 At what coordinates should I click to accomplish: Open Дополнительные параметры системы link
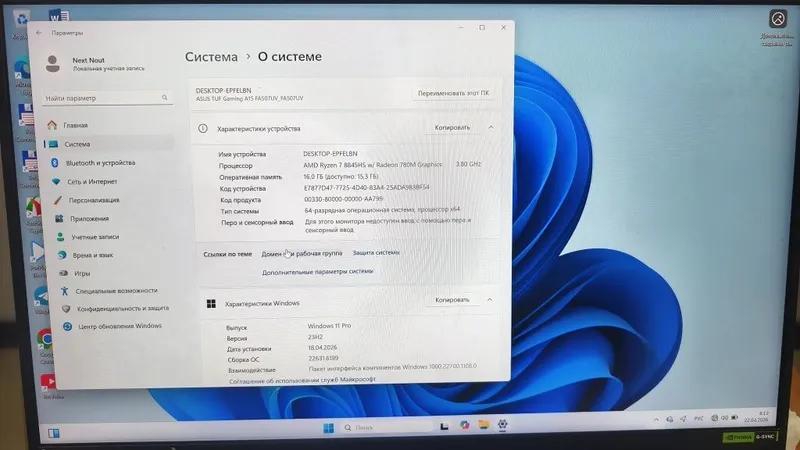[317, 272]
